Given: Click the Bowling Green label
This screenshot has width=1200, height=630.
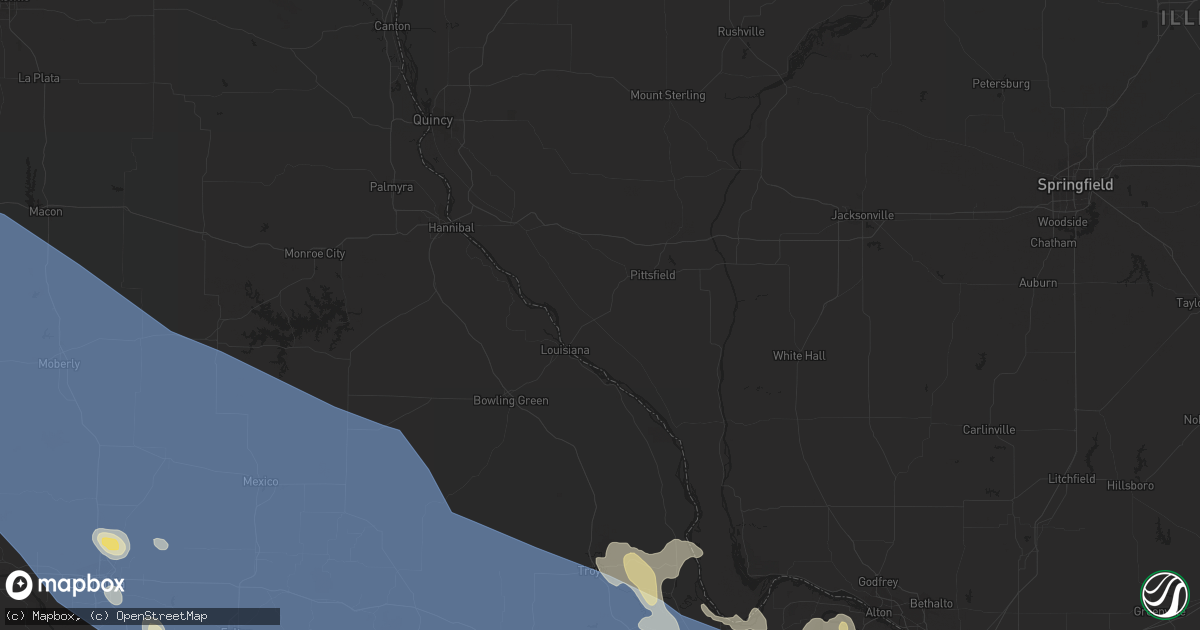Looking at the screenshot, I should (511, 401).
